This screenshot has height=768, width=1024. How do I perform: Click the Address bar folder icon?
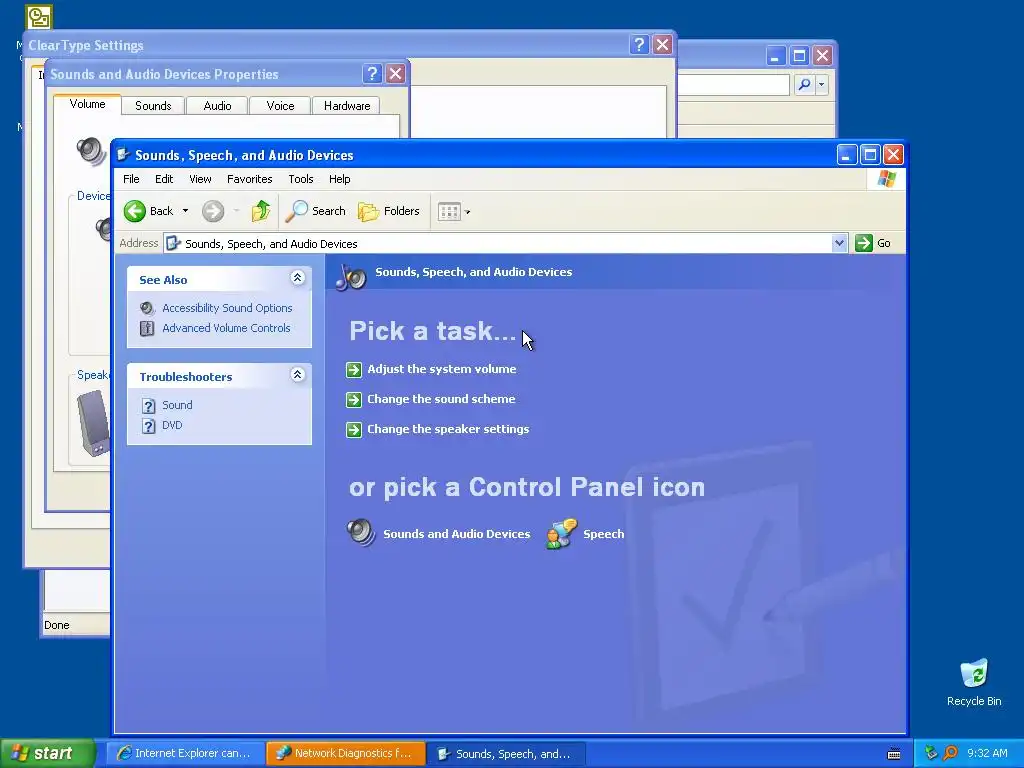pyautogui.click(x=173, y=243)
